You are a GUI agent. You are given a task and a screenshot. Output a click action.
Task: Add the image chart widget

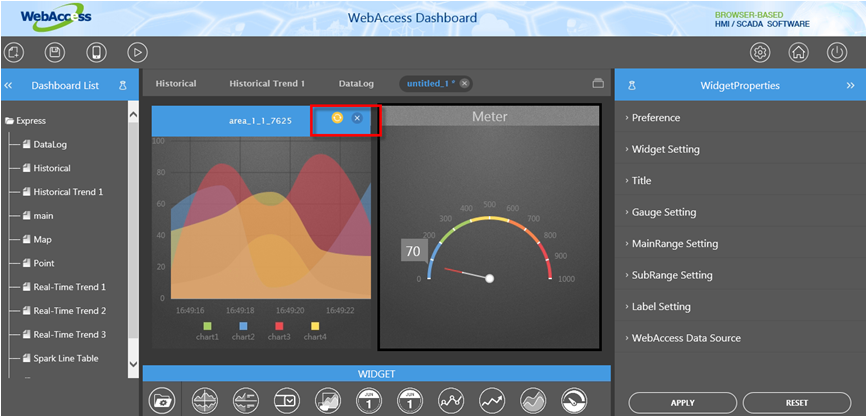327,399
